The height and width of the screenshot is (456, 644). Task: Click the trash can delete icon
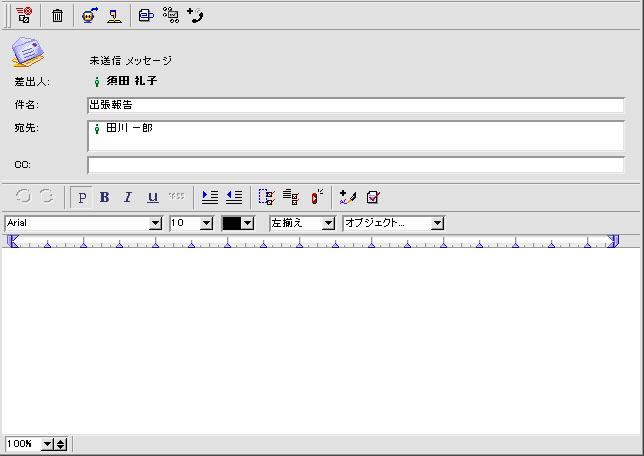pyautogui.click(x=57, y=16)
